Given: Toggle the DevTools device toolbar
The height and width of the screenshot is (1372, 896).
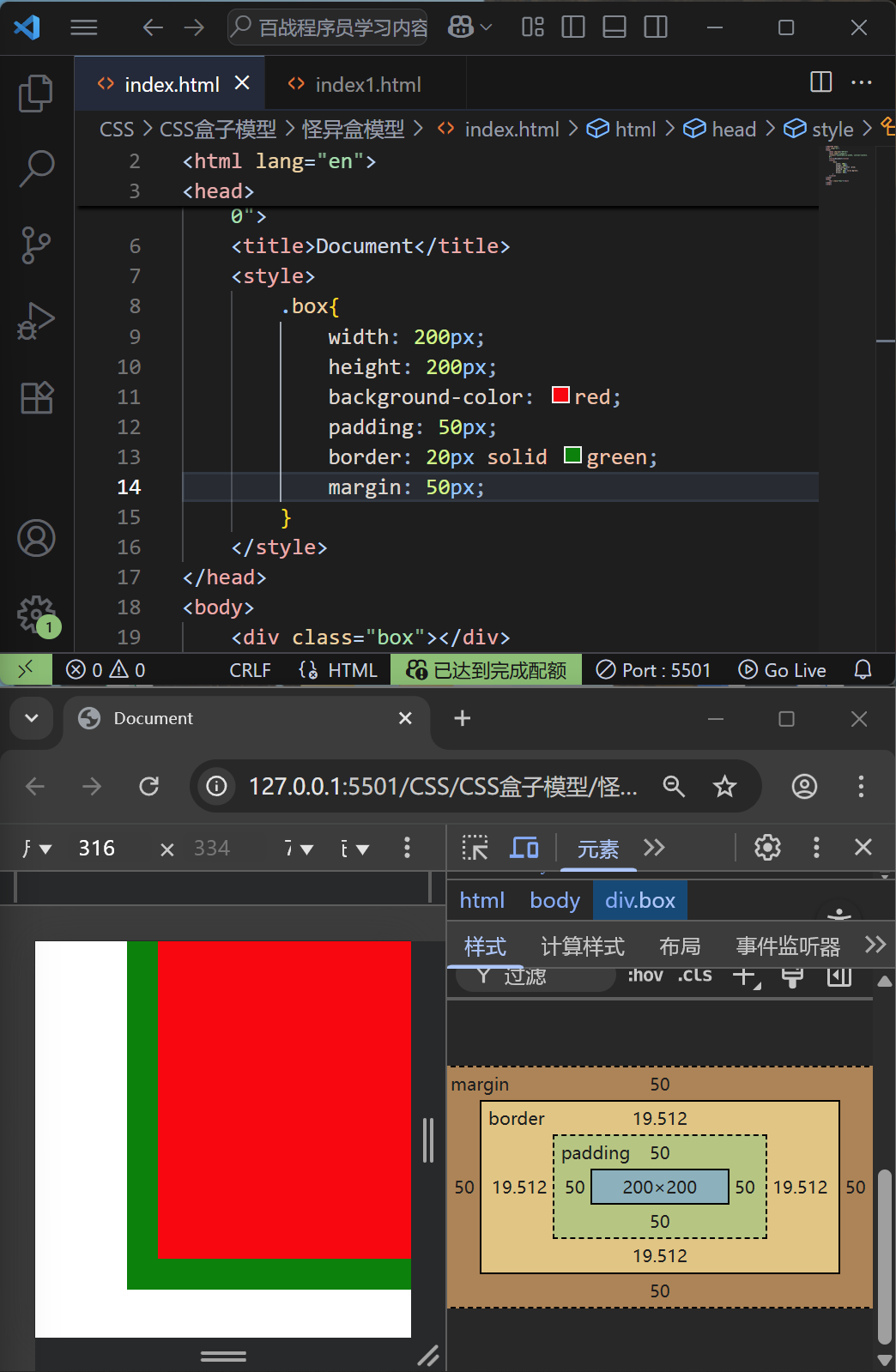Looking at the screenshot, I should (524, 848).
